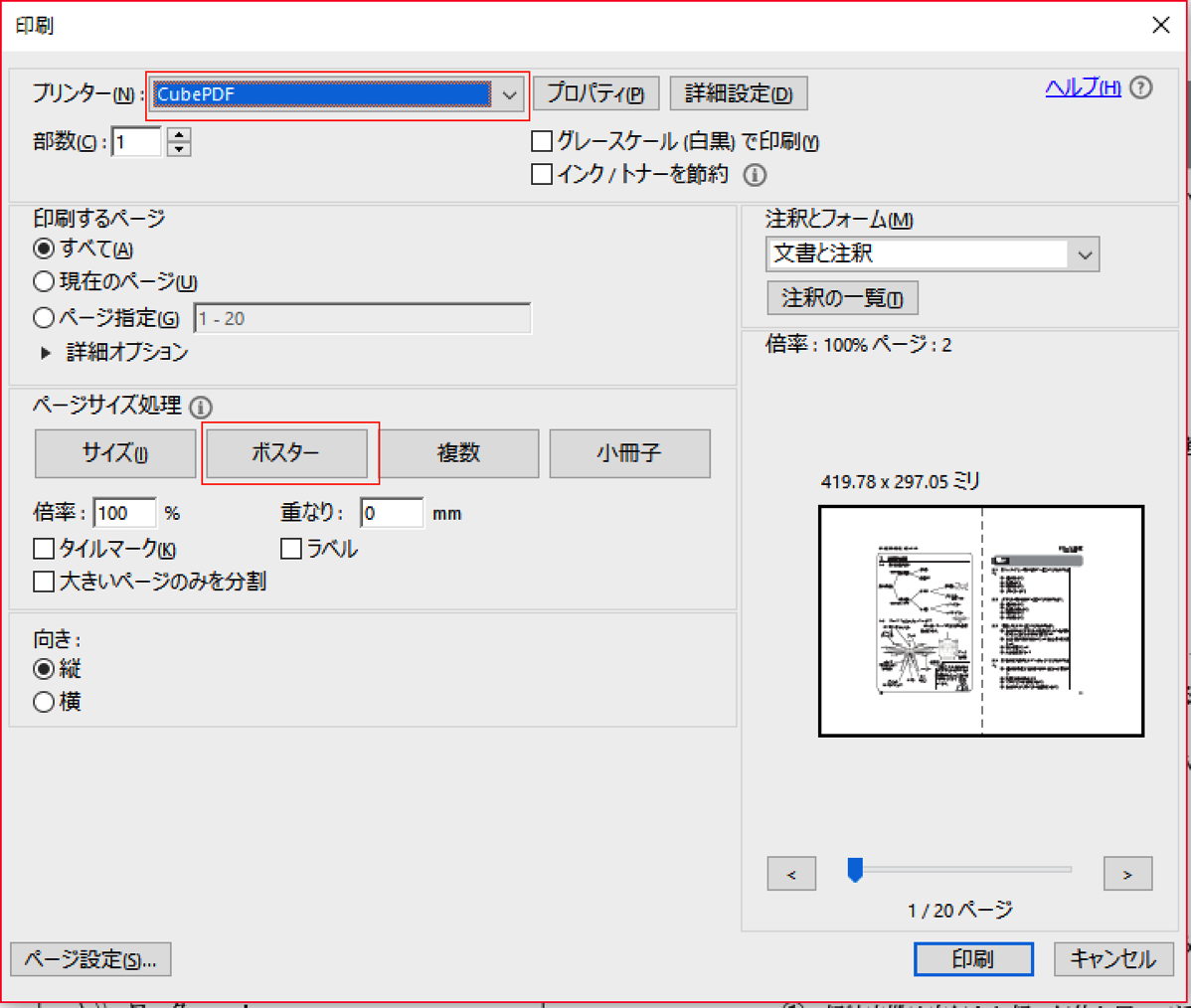Click the プロパティ button

(596, 93)
